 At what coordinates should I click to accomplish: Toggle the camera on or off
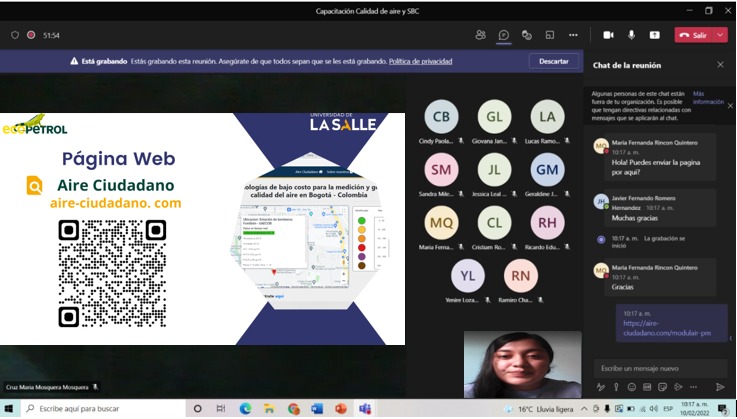point(608,35)
